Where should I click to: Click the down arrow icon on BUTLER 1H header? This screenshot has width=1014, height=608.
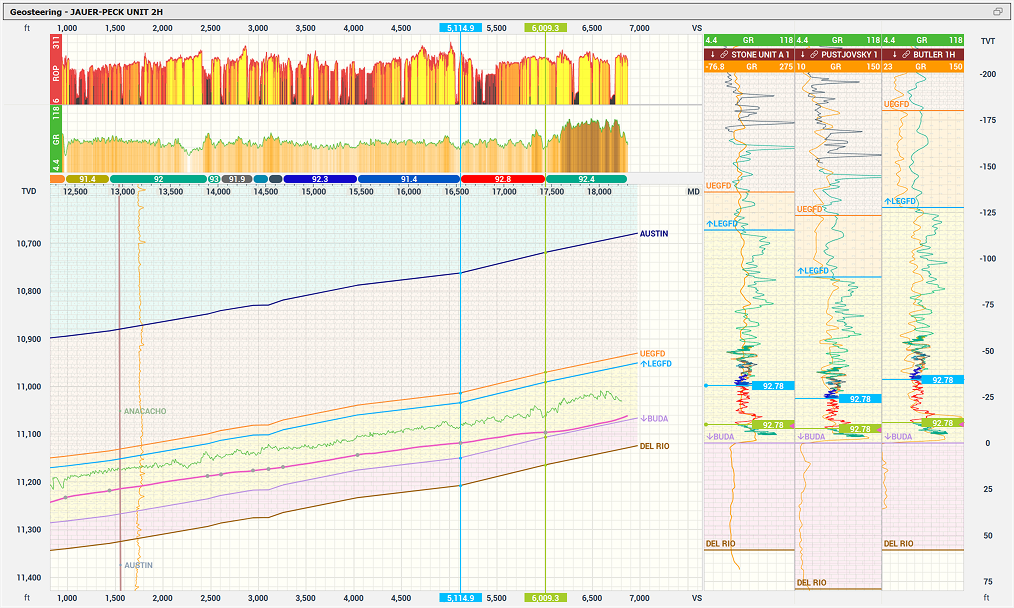(x=894, y=54)
